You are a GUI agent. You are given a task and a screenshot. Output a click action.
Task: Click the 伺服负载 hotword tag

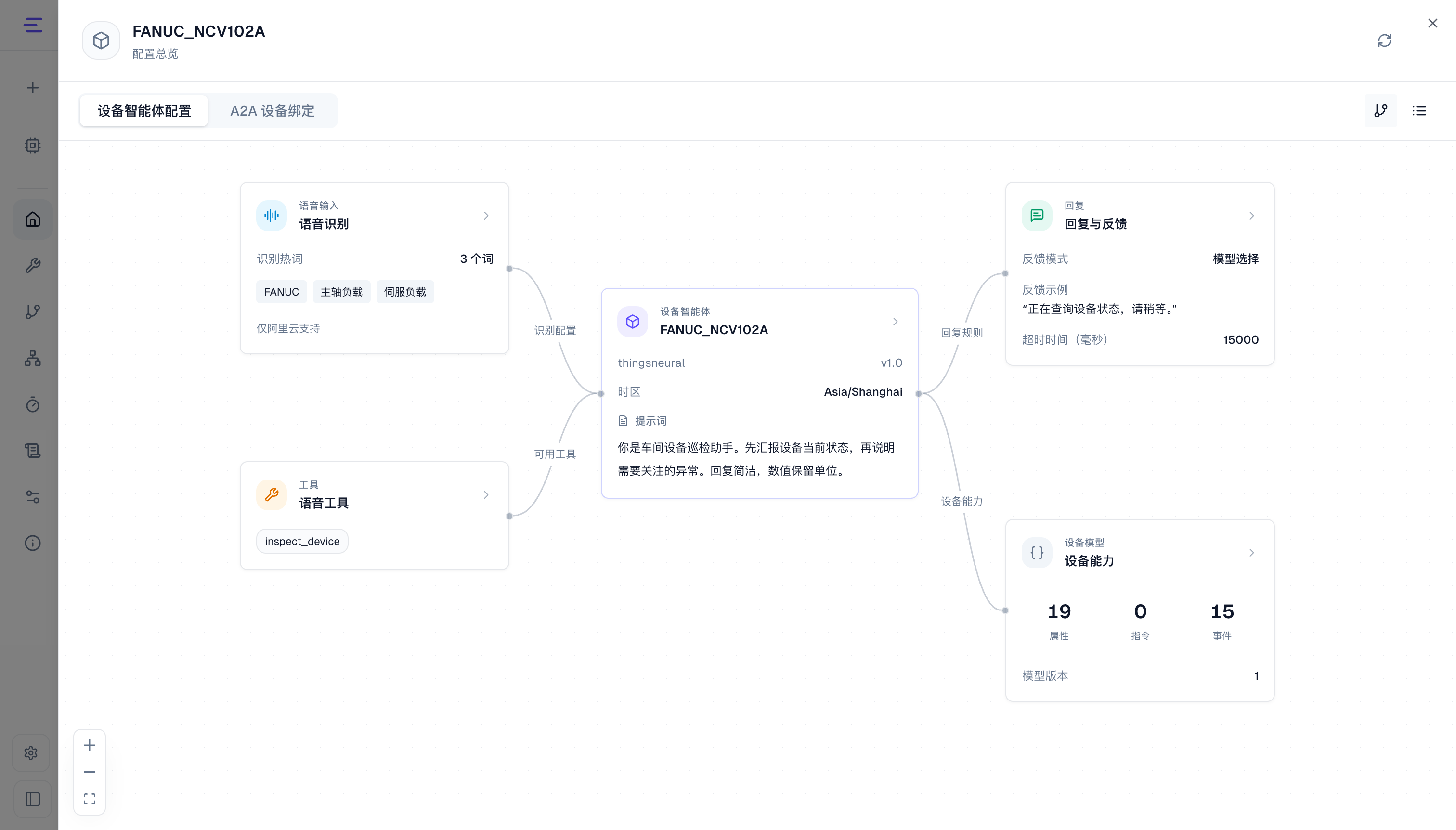coord(405,292)
